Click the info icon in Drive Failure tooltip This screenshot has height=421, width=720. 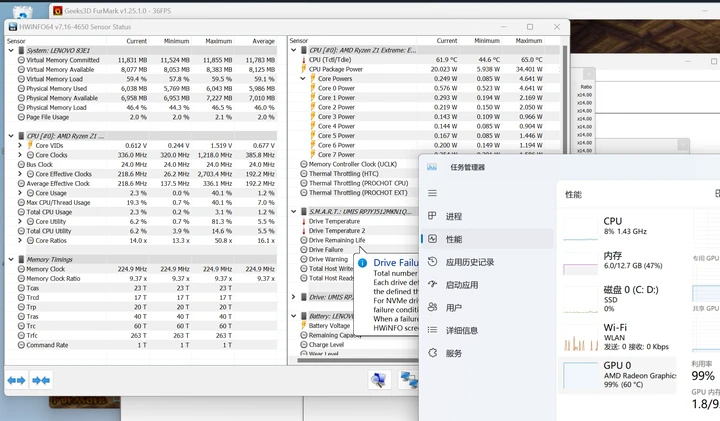click(362, 263)
